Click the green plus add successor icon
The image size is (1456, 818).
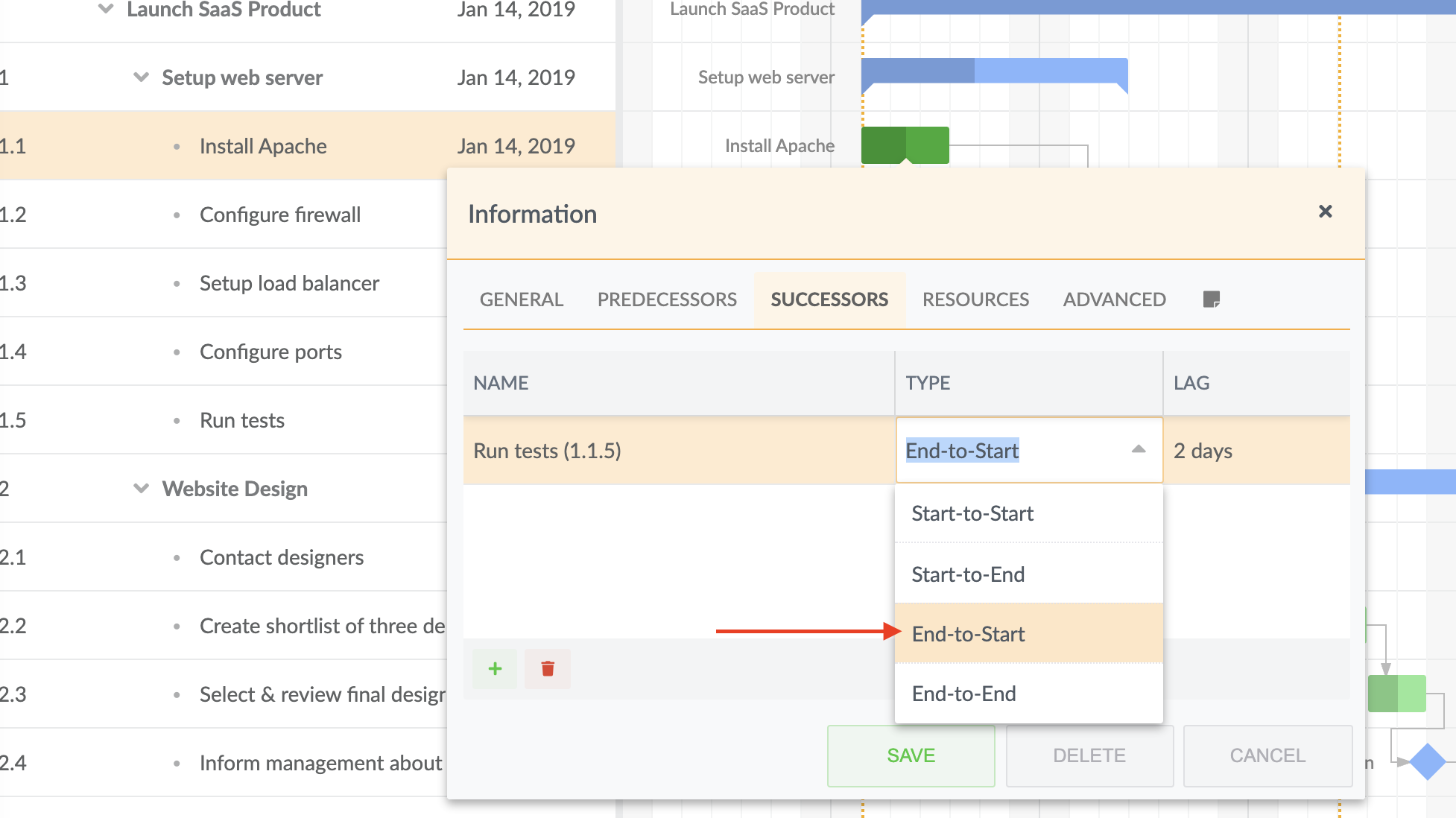click(x=495, y=668)
